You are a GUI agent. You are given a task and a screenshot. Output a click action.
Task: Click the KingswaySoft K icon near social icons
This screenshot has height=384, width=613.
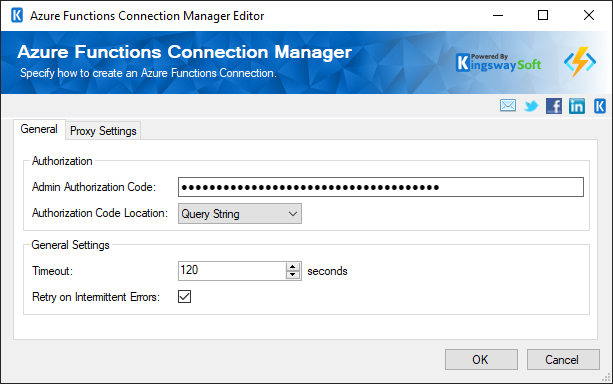pyautogui.click(x=600, y=106)
